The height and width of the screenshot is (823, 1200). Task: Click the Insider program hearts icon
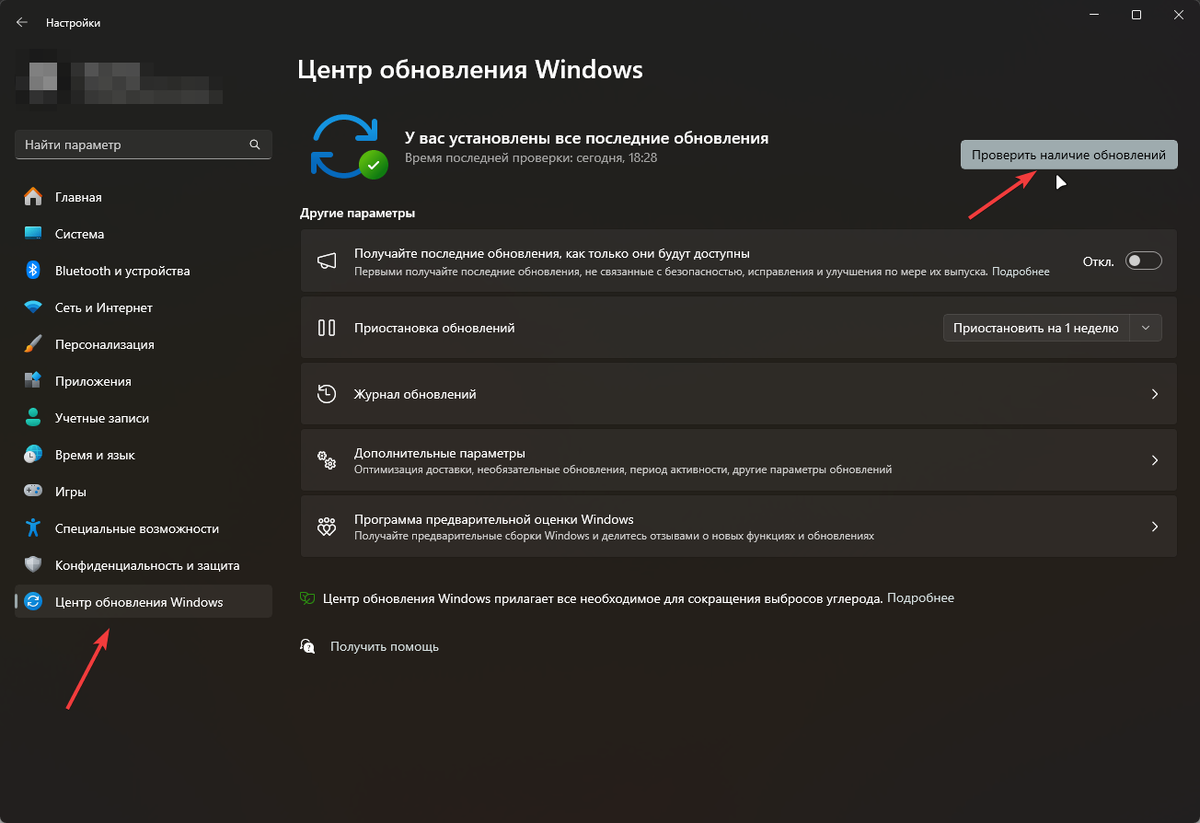coord(326,528)
